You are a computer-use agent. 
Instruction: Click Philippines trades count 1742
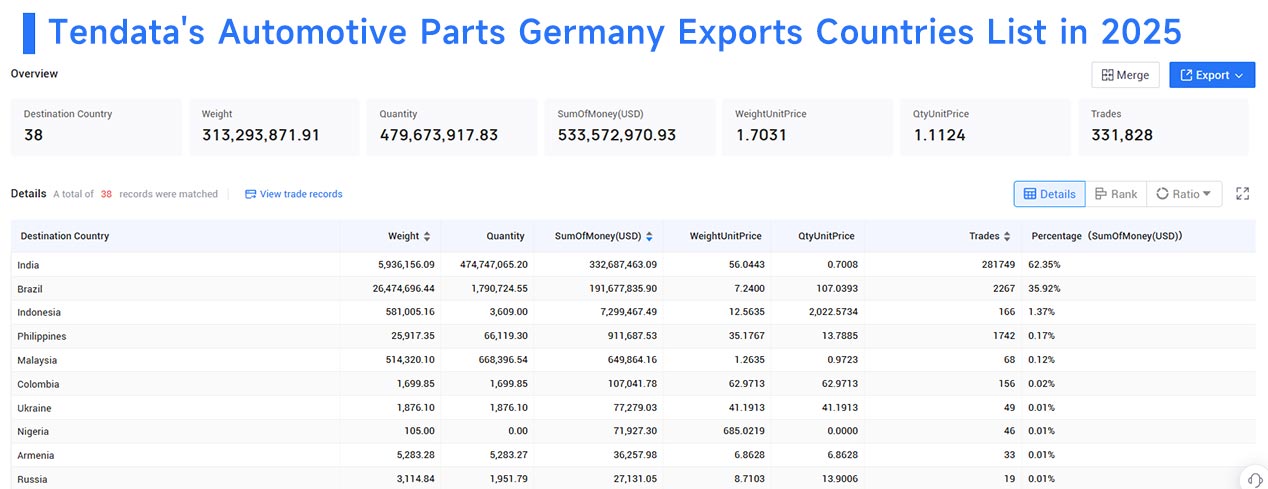1003,336
